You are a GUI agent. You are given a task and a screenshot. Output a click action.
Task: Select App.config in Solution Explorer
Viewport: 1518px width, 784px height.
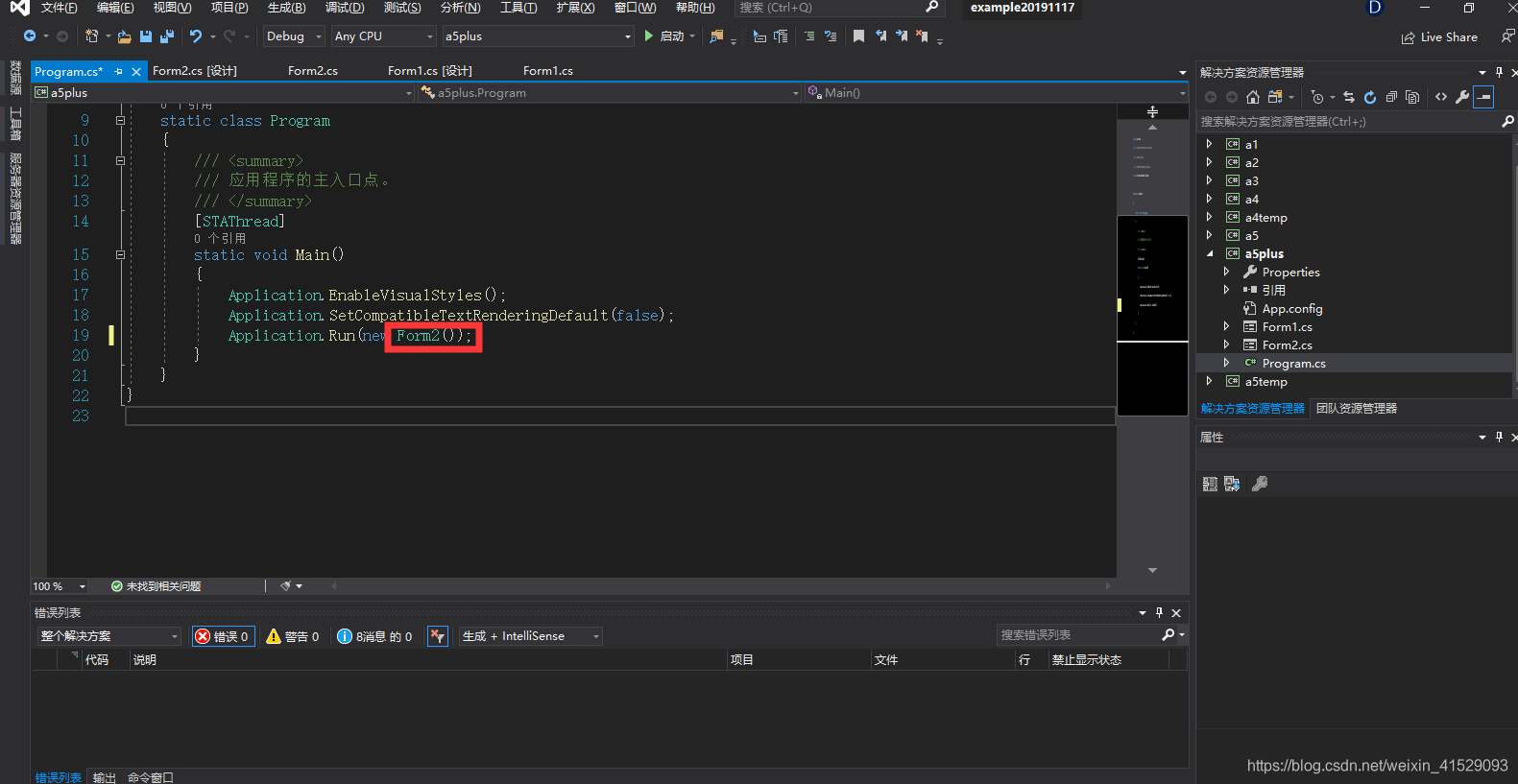pyautogui.click(x=1292, y=309)
